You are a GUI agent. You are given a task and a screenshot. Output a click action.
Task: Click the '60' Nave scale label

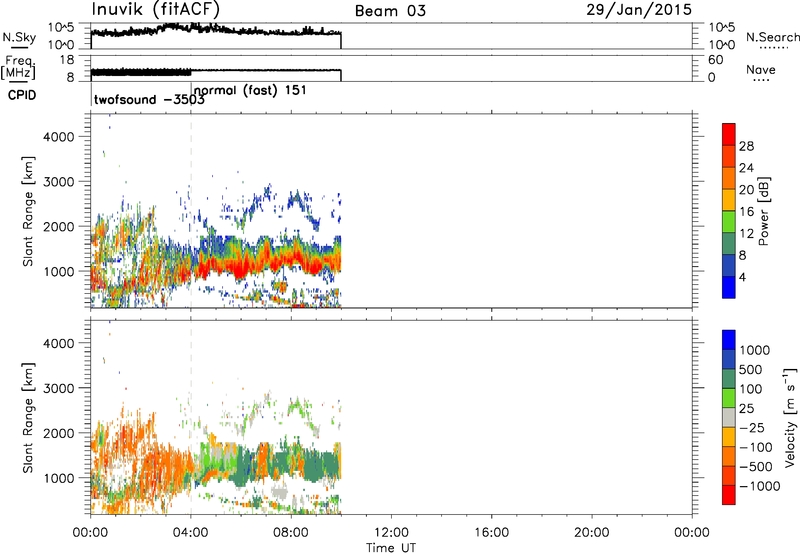click(716, 60)
